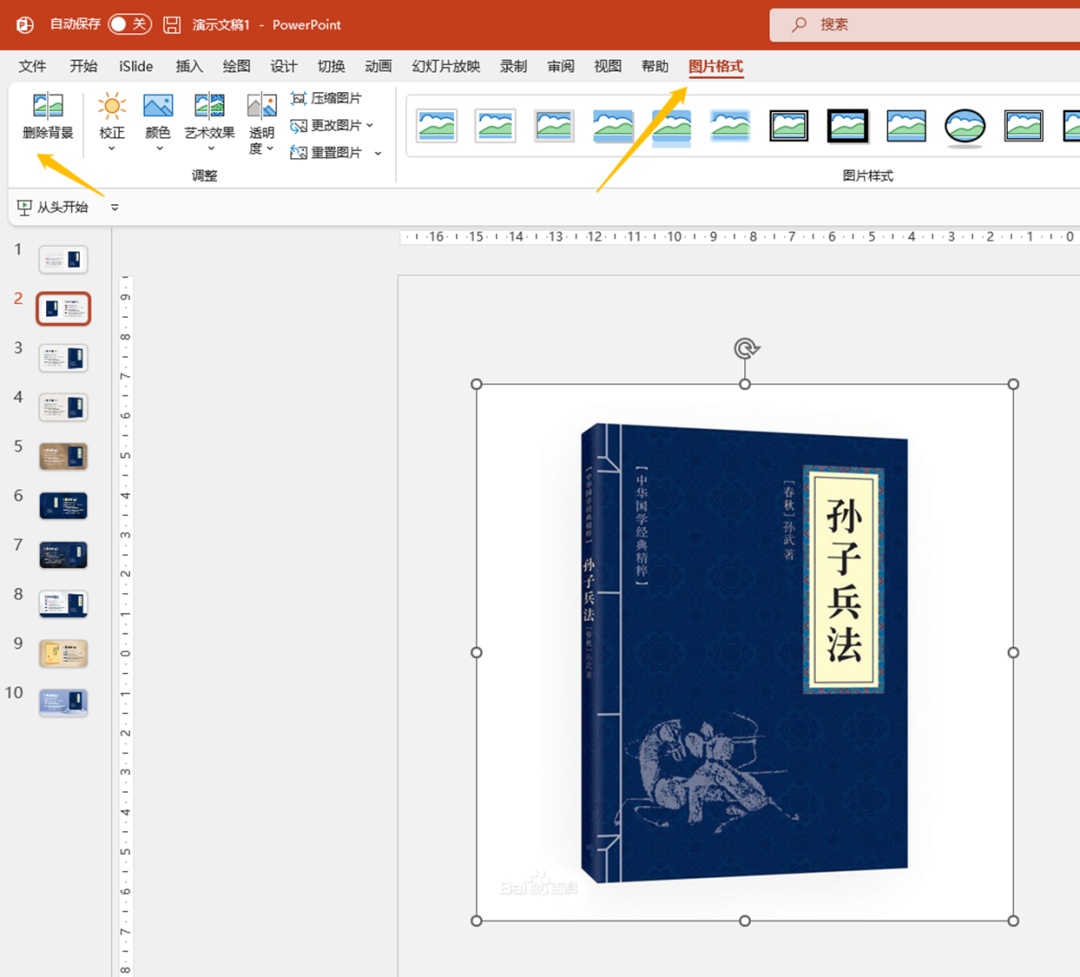Apply the first picture style thumbnail
Image resolution: width=1080 pixels, height=977 pixels.
pos(437,126)
